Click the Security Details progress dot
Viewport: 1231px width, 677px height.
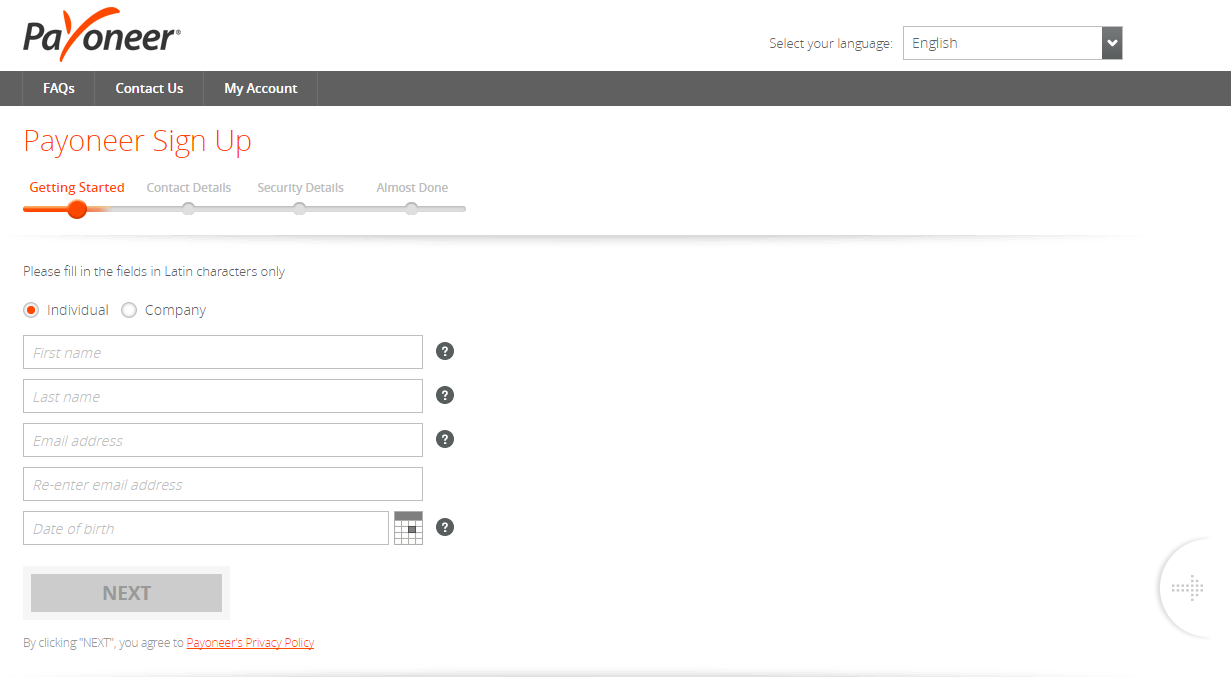tap(299, 209)
